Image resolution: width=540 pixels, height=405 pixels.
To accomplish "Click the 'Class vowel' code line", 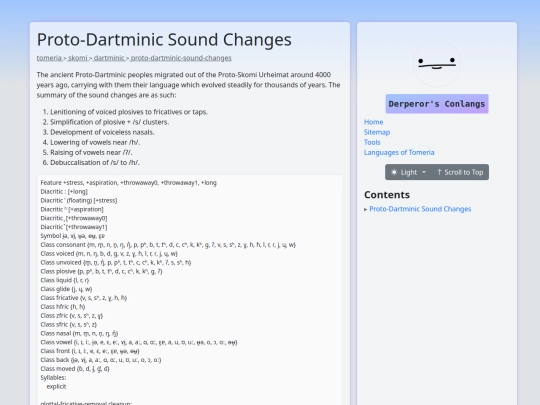I will [139, 342].
